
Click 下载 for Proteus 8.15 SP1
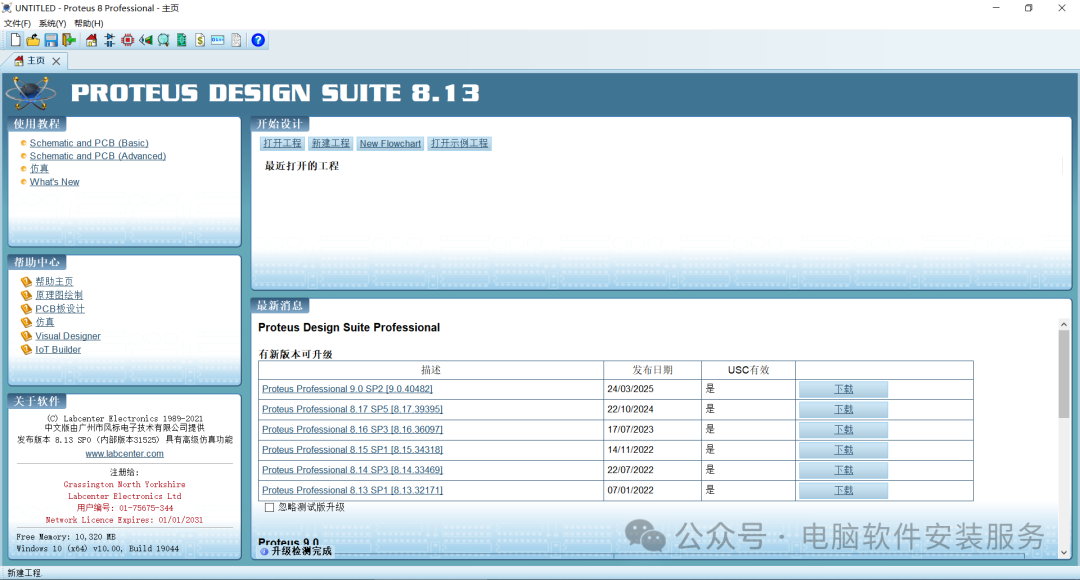point(843,450)
